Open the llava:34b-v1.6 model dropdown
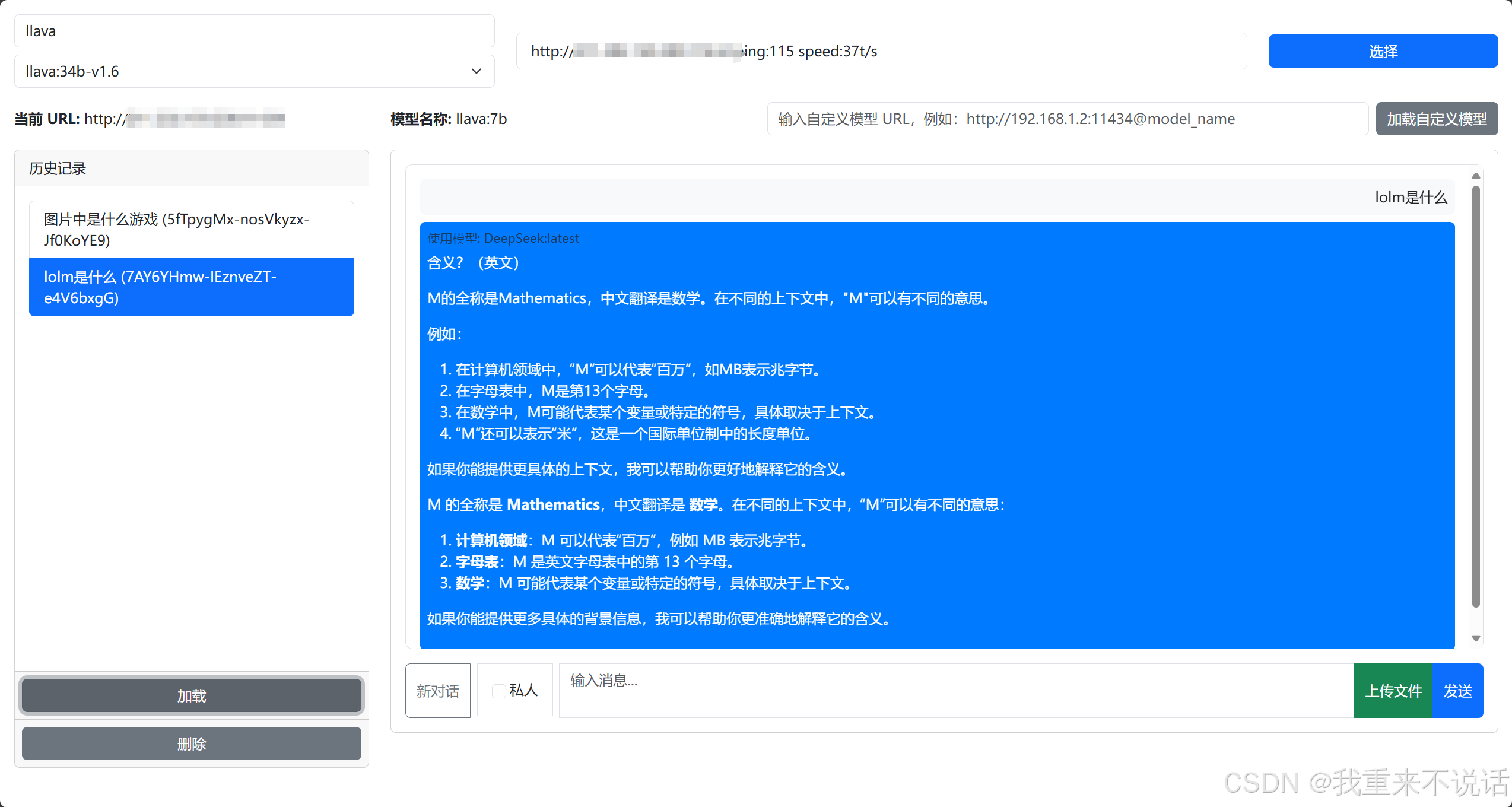 [254, 71]
